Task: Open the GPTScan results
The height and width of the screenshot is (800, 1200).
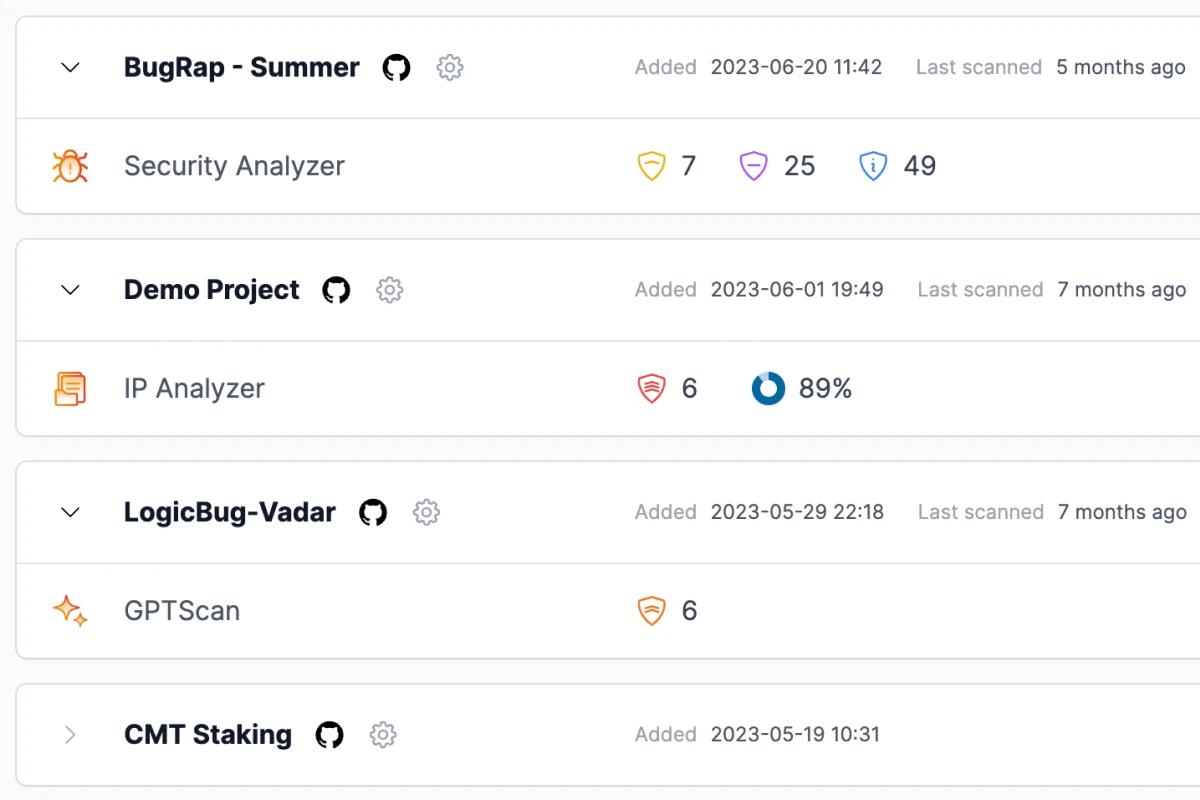Action: 182,610
